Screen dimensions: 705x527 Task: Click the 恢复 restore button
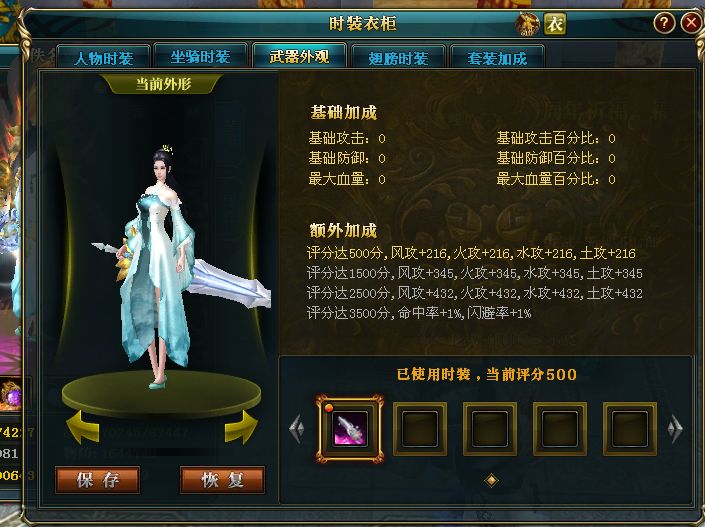click(x=222, y=480)
